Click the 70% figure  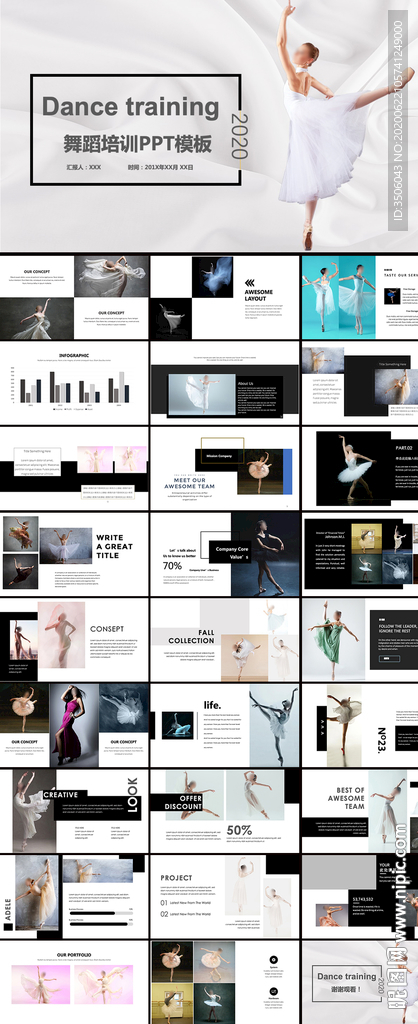[x=172, y=566]
